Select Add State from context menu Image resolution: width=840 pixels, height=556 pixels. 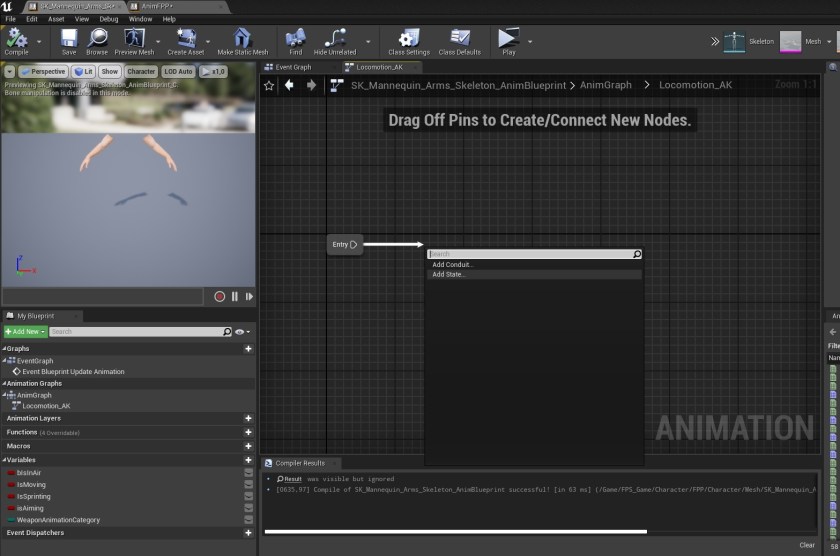pyautogui.click(x=449, y=274)
